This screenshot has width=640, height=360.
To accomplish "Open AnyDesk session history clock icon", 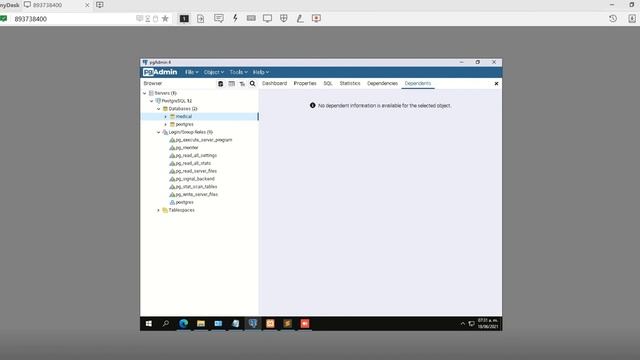I will click(613, 18).
